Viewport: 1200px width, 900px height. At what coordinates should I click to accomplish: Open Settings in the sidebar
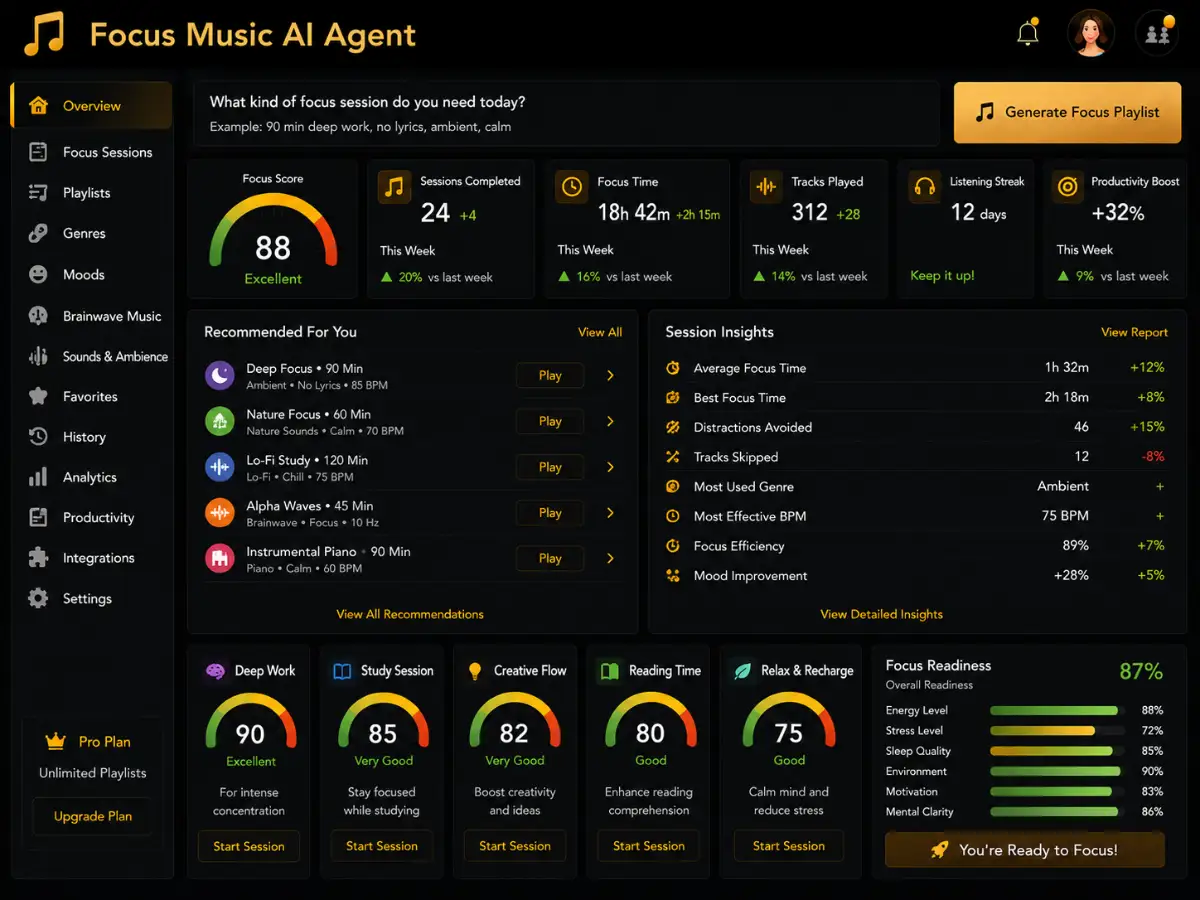click(91, 598)
